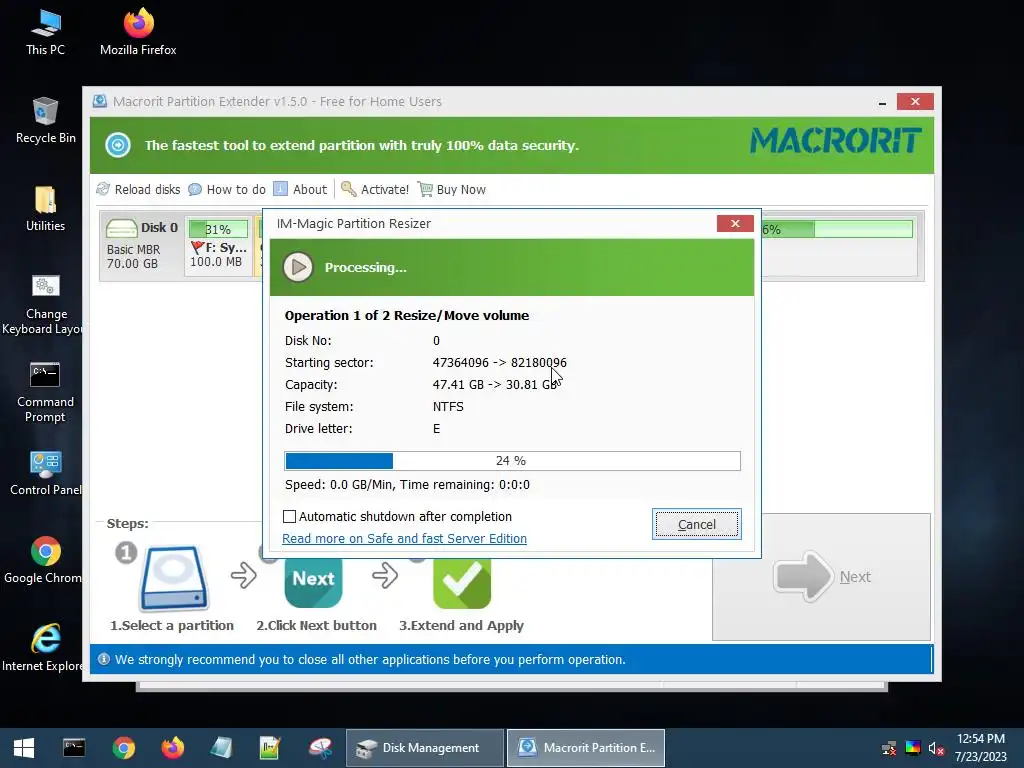
Task: Click Activate! key icon button
Action: pyautogui.click(x=375, y=189)
